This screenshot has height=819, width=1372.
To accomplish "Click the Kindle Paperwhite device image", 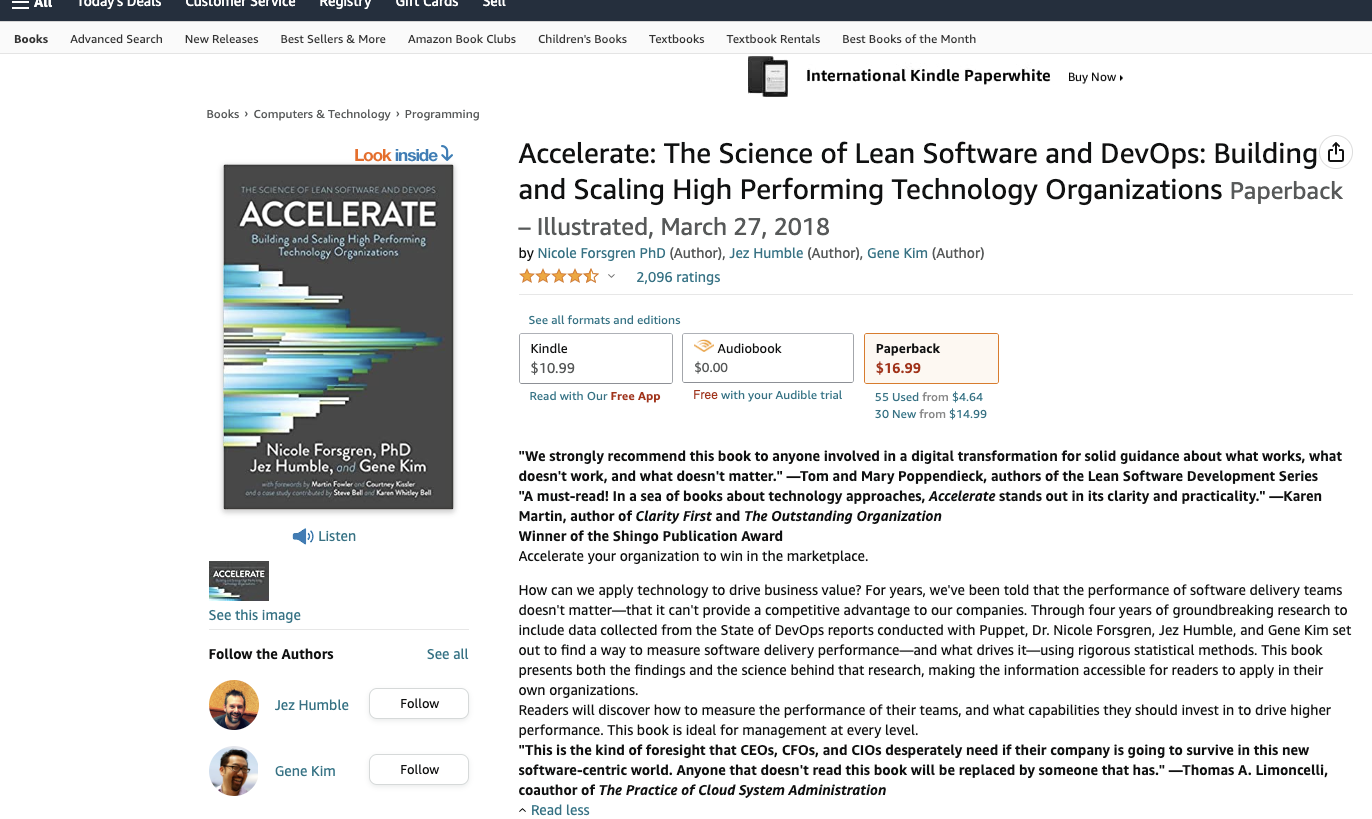I will [x=768, y=77].
